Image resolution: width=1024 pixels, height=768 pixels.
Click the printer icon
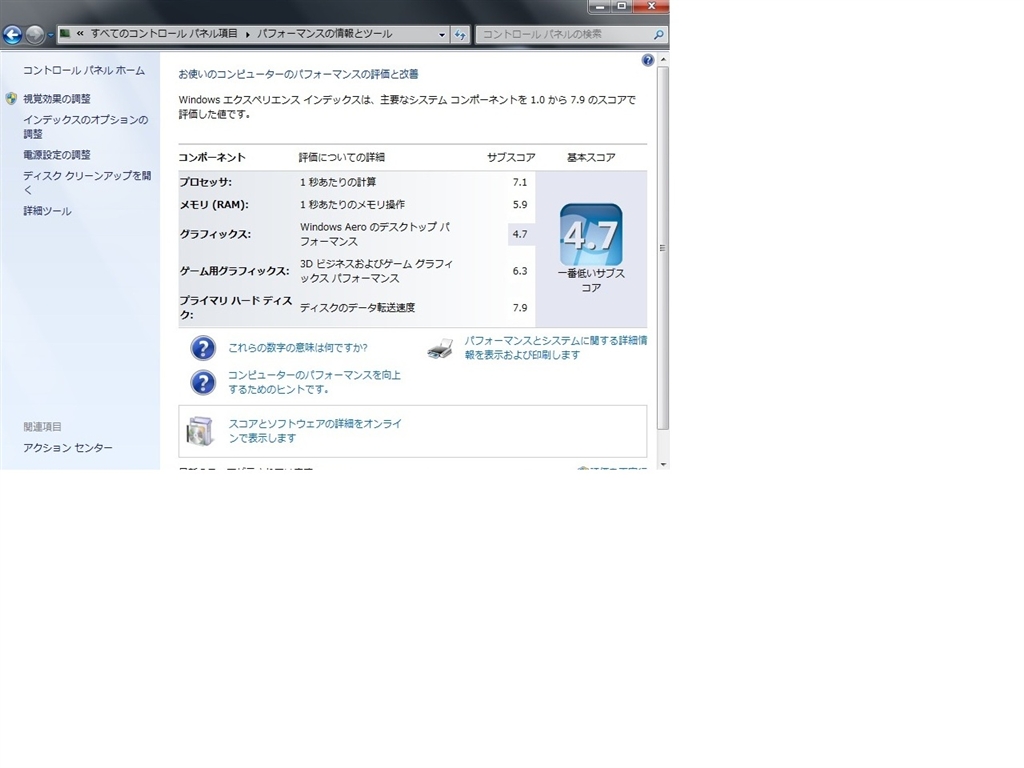click(440, 349)
